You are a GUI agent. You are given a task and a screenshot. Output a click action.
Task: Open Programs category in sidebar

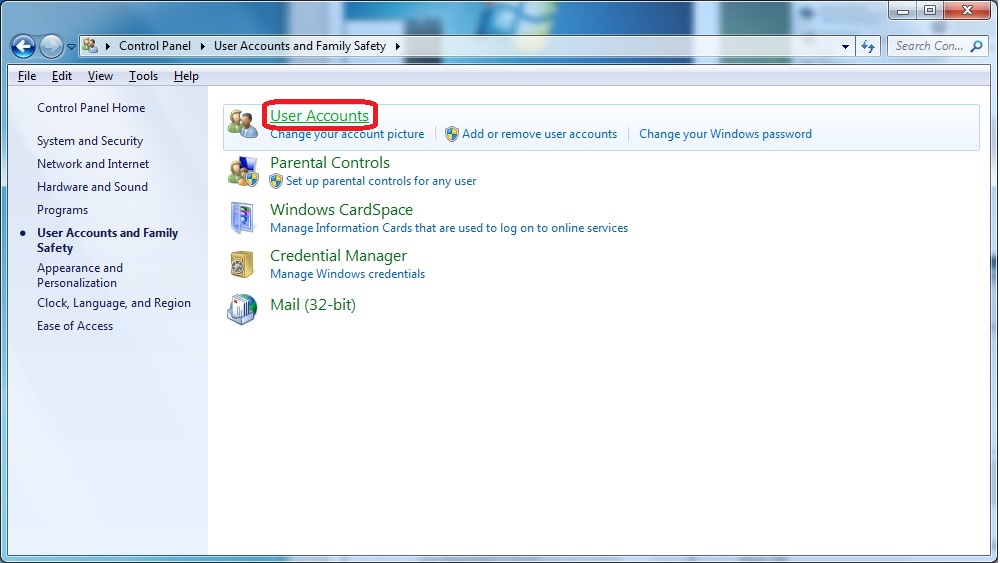(62, 210)
